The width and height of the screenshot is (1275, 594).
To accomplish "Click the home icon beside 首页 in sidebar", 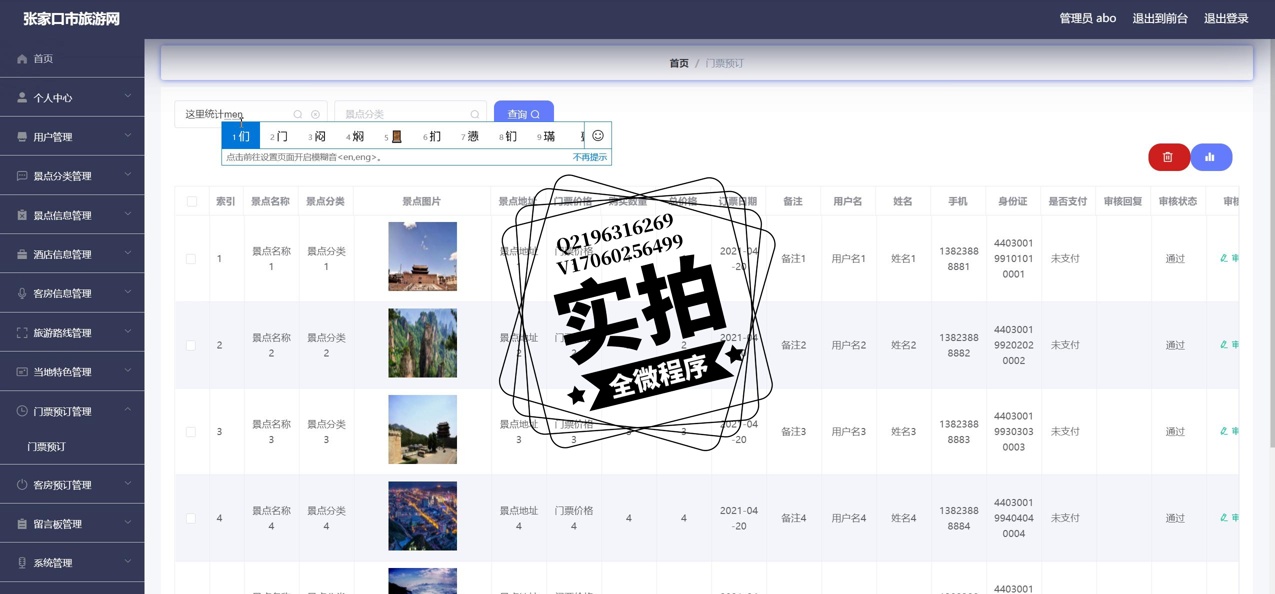I will 22,59.
